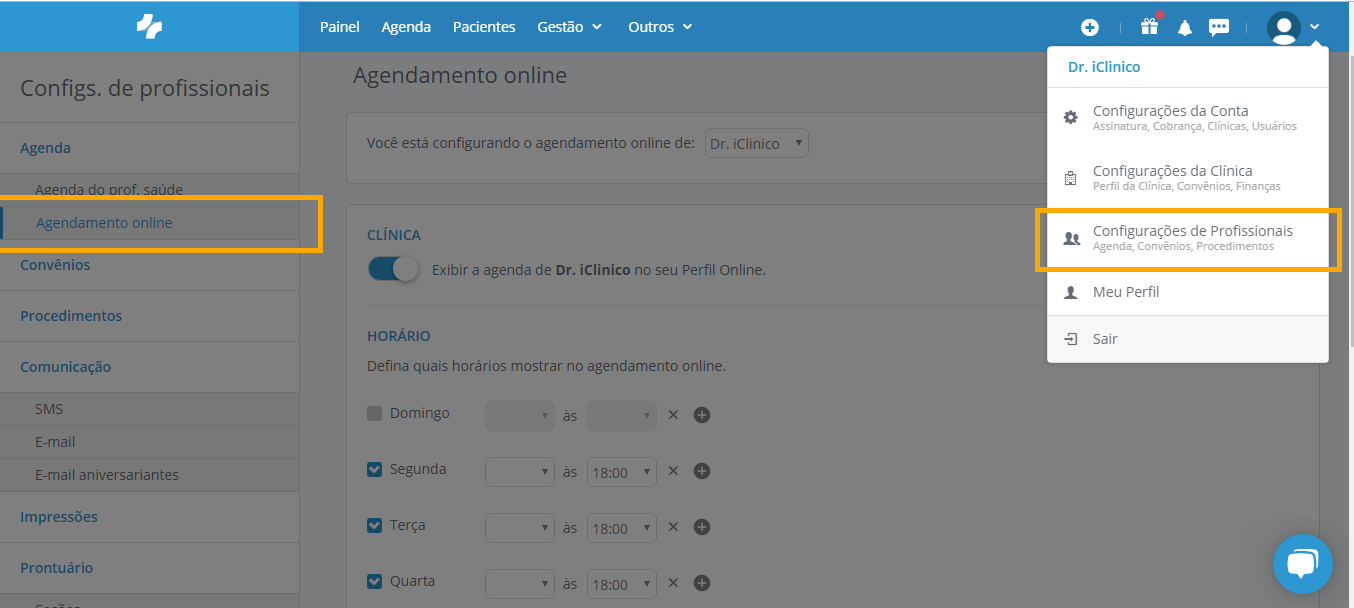Open Segunda start time dropdown

(520, 471)
